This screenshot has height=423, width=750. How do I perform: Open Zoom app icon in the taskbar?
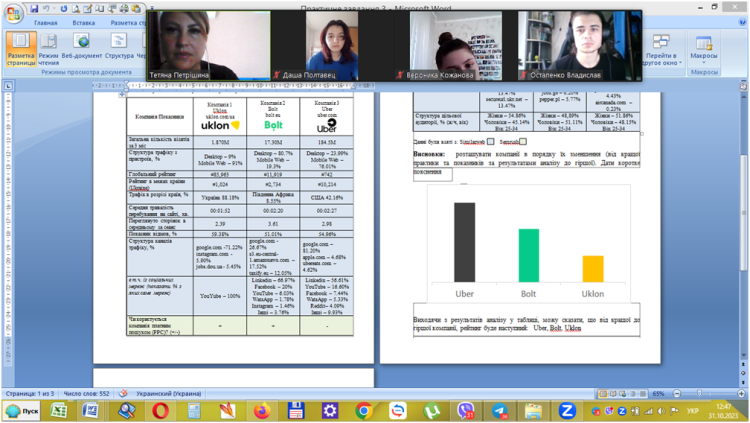(565, 410)
